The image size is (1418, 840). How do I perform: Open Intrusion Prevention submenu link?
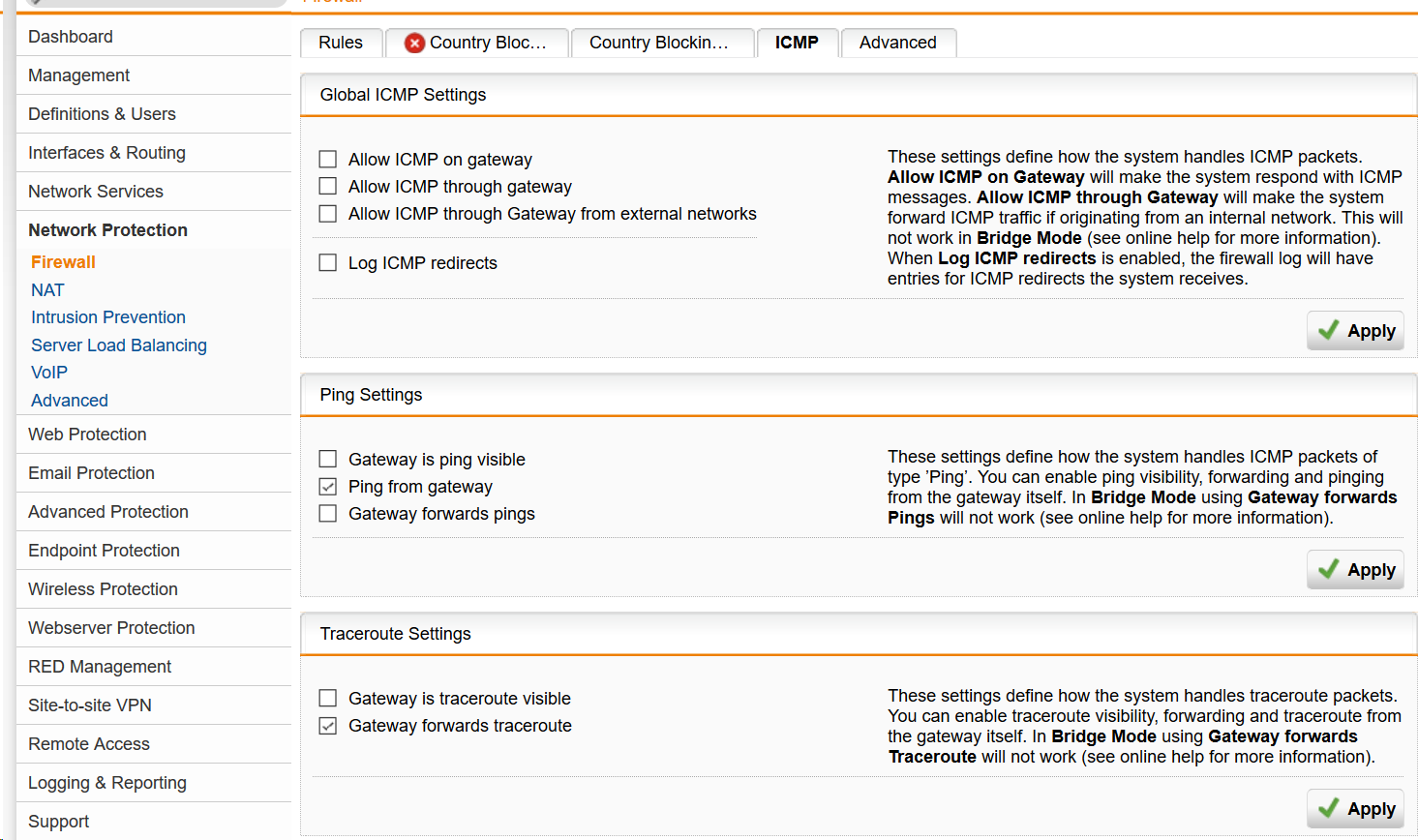pyautogui.click(x=108, y=317)
